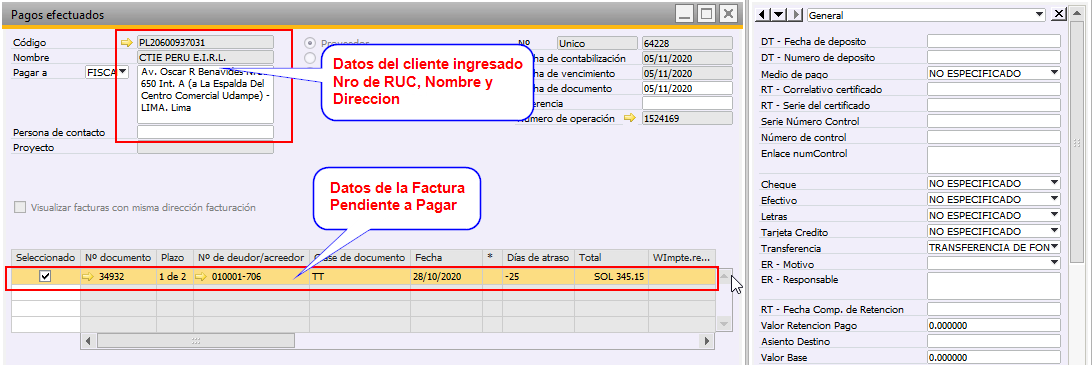Click the Asiento Destino field
The image size is (1092, 365).
pyautogui.click(x=994, y=341)
